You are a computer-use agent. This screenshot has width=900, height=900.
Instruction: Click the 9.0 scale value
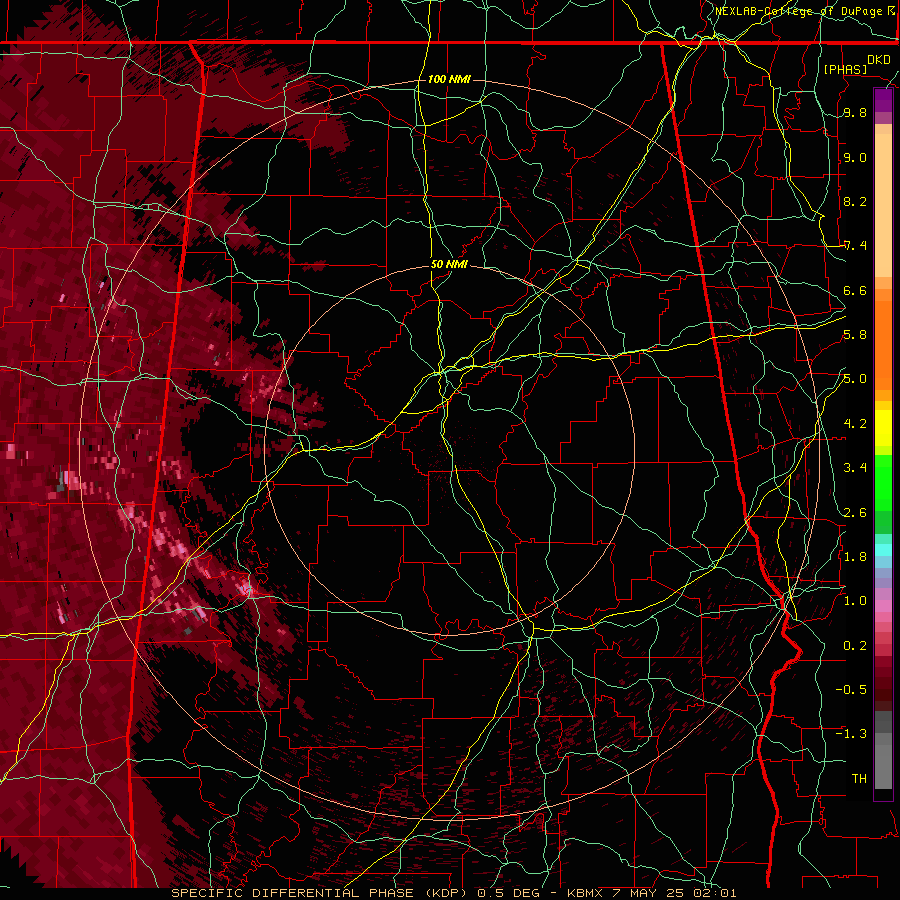coord(855,157)
